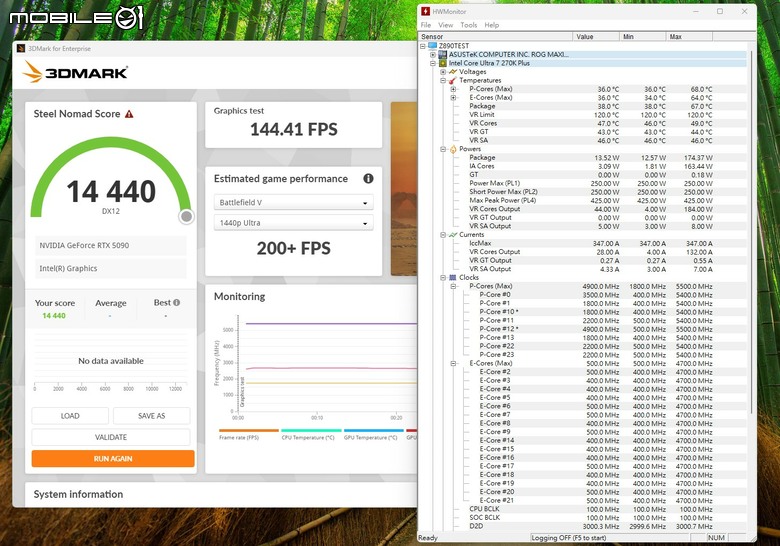Click the Temperatures thermometer icon
Screen dimensions: 780x546
click(453, 80)
